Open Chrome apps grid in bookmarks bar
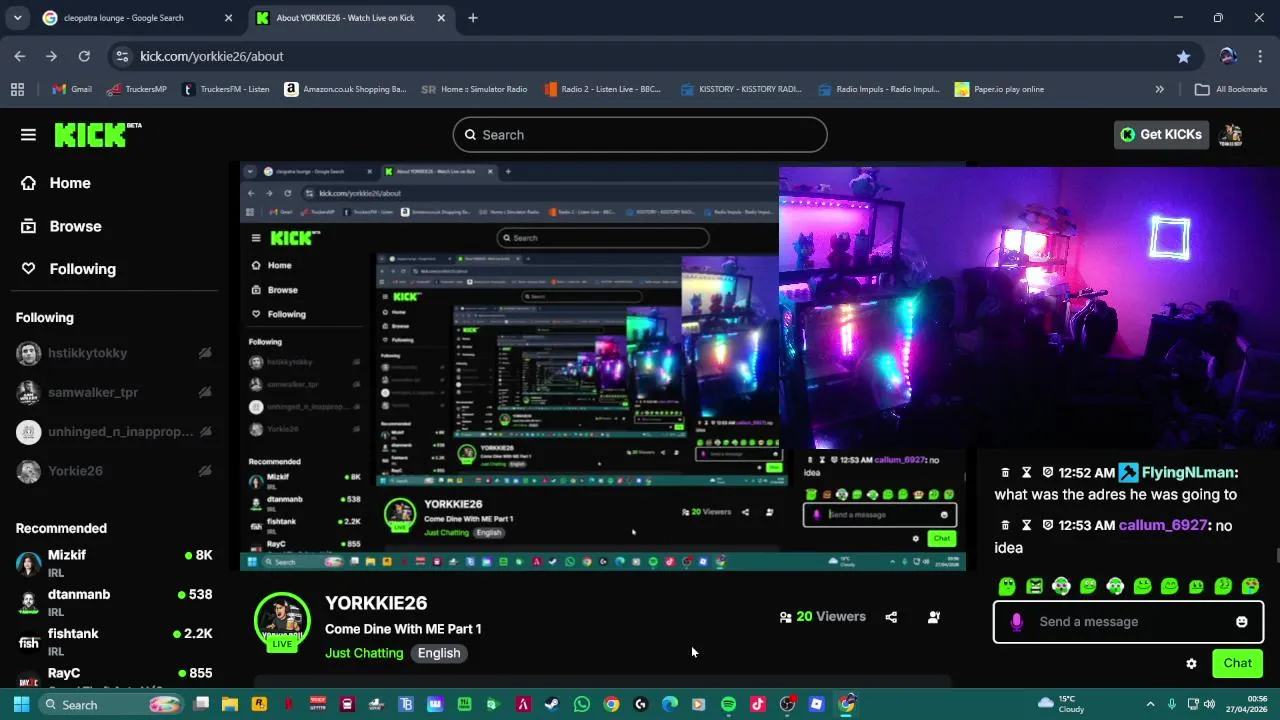Image resolution: width=1280 pixels, height=720 pixels. pyautogui.click(x=17, y=89)
